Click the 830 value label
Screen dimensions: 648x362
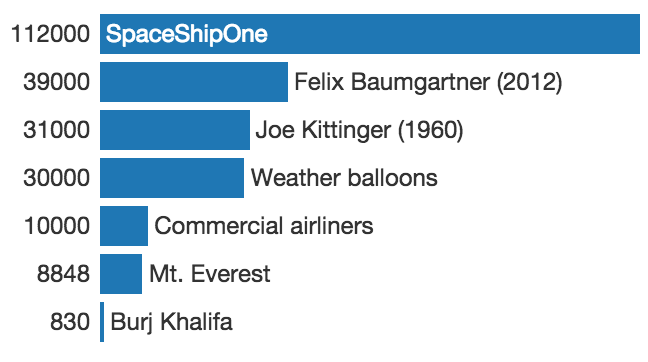70,322
